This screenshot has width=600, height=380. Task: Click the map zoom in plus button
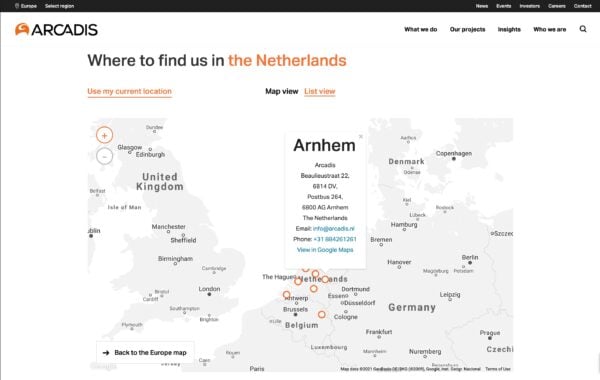[104, 135]
